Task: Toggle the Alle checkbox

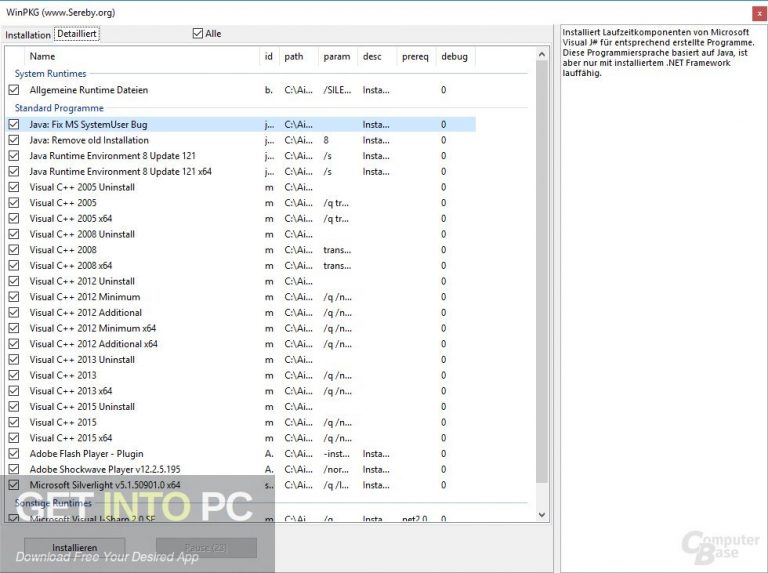Action: (198, 33)
